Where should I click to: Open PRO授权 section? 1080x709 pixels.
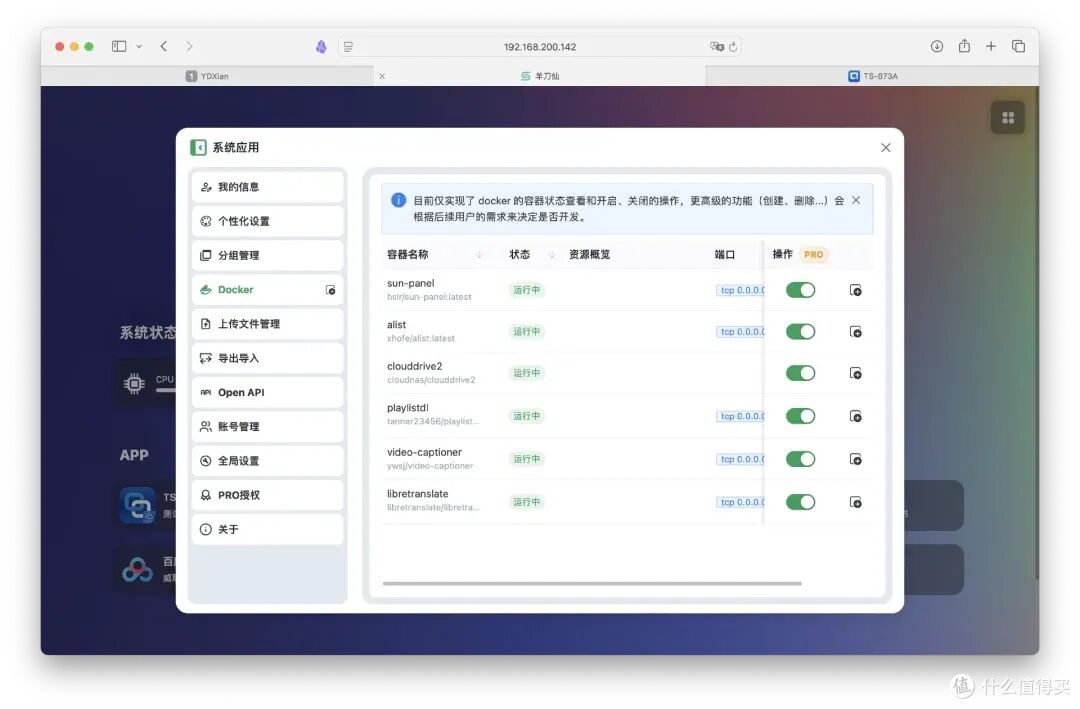click(267, 495)
